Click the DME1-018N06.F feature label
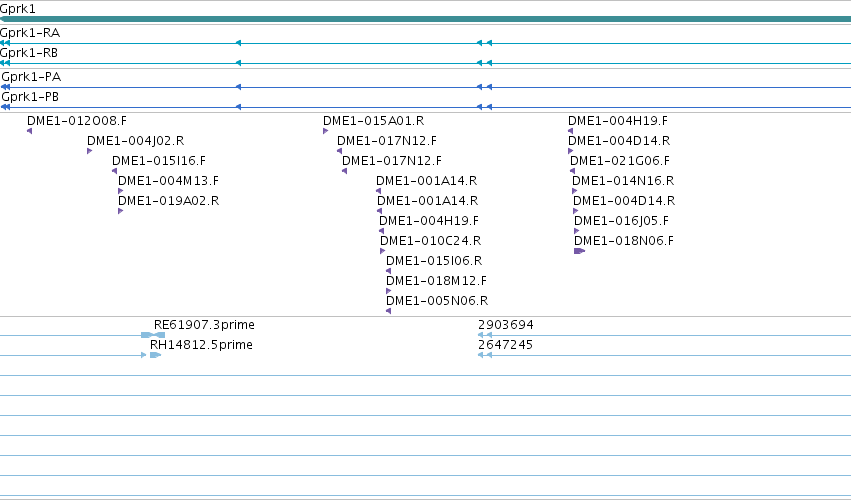Viewport: 851px width, 500px height. (624, 241)
